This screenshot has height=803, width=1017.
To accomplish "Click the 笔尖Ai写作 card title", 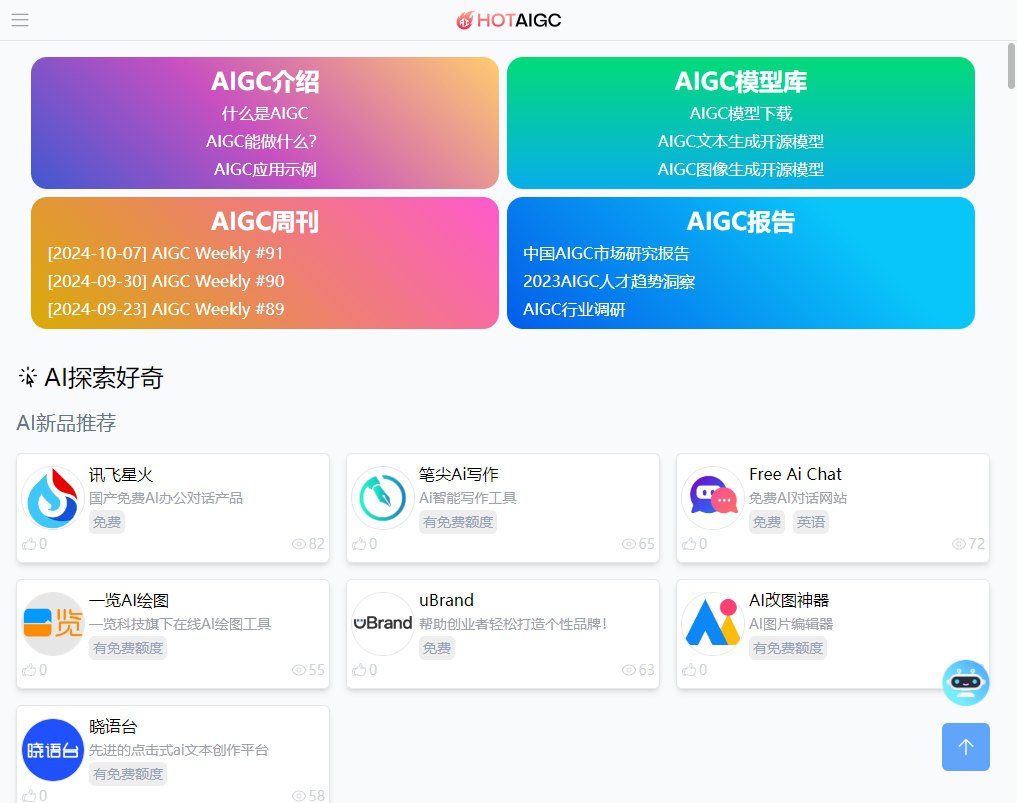I will point(459,475).
